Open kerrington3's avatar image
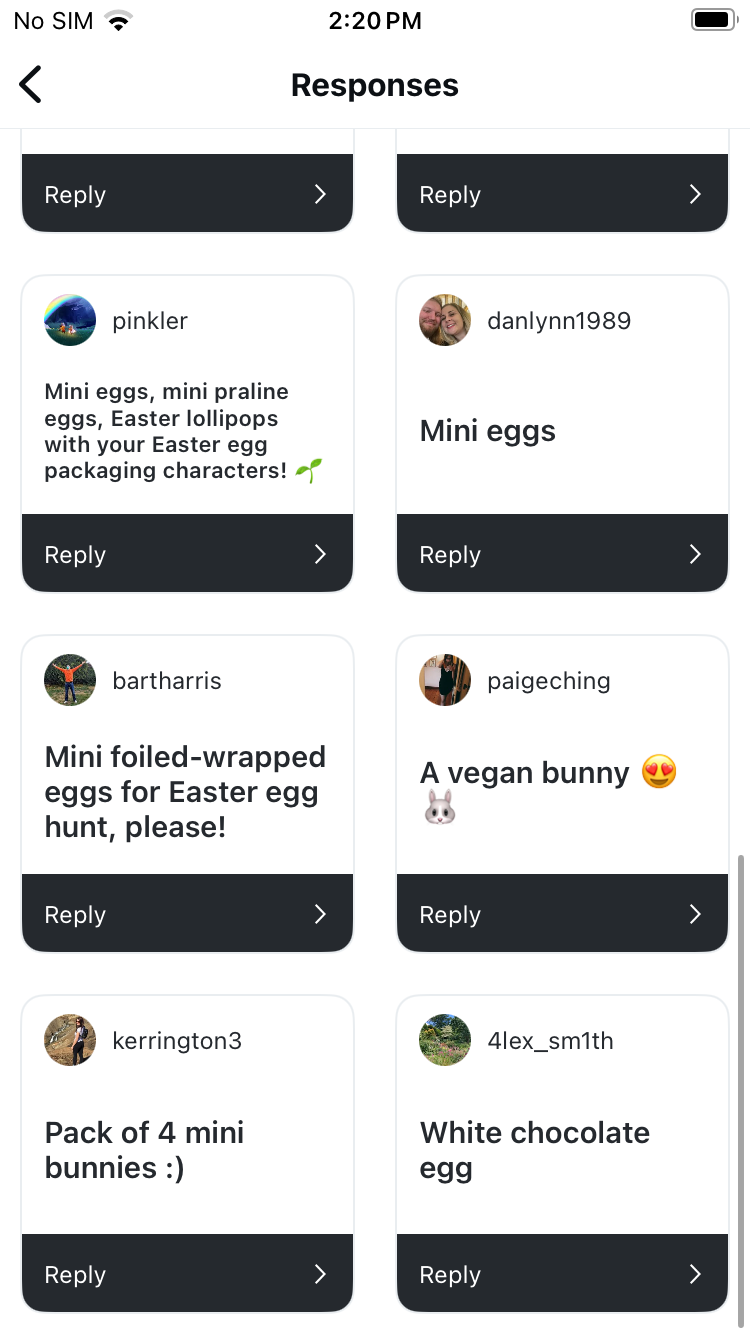 pos(70,1040)
